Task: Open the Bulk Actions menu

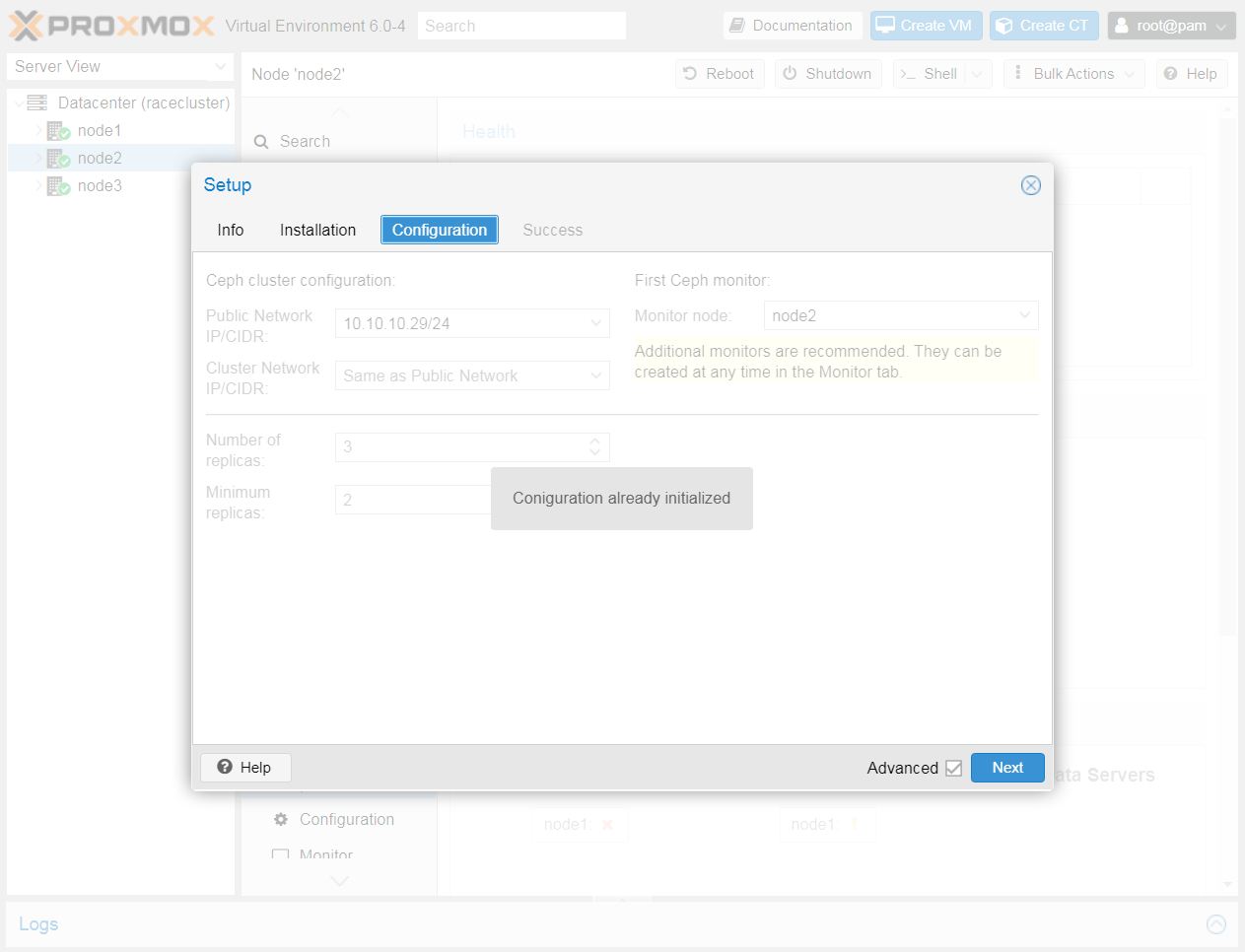Action: tap(1074, 74)
